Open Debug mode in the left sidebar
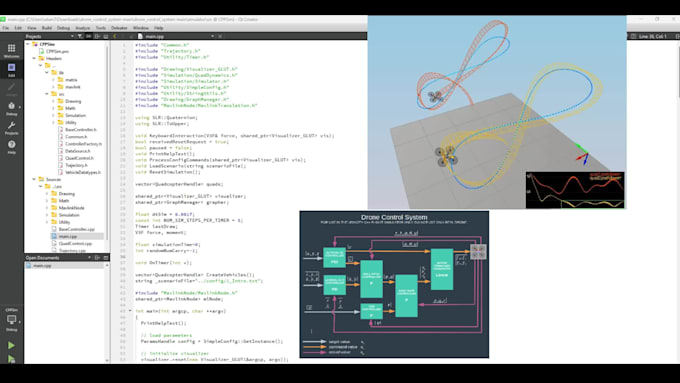The width and height of the screenshot is (680, 383). [11, 108]
